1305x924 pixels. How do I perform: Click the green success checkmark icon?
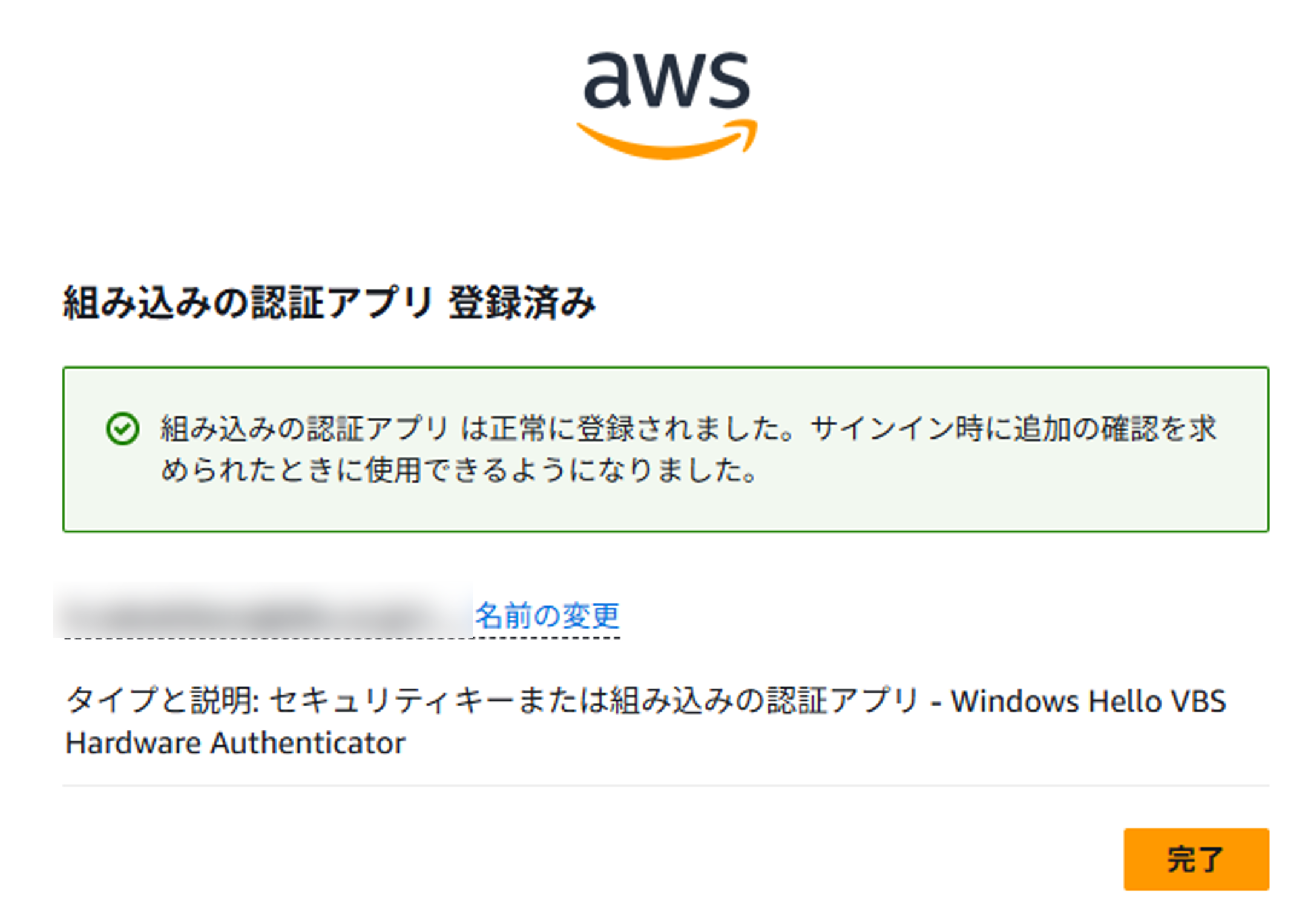(x=122, y=429)
